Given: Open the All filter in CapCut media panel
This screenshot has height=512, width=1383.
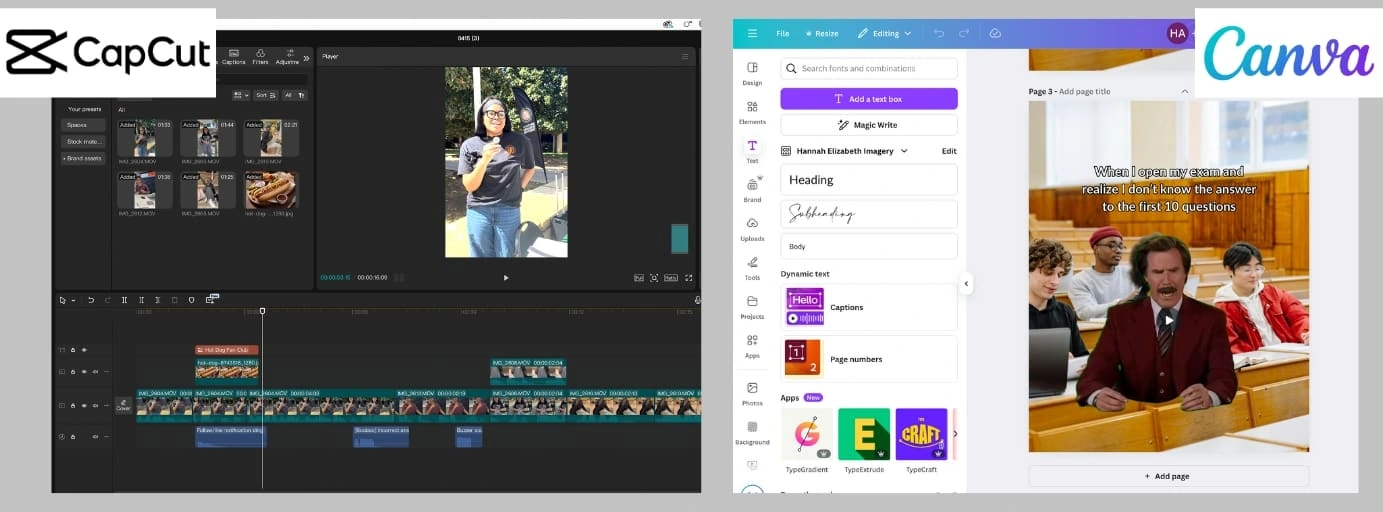Looking at the screenshot, I should (x=293, y=95).
